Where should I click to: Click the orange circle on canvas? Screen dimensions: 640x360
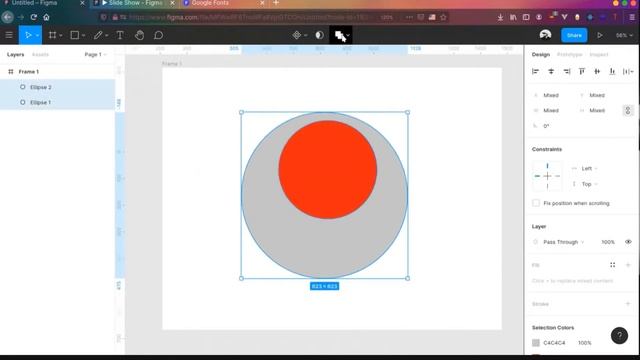click(x=327, y=170)
